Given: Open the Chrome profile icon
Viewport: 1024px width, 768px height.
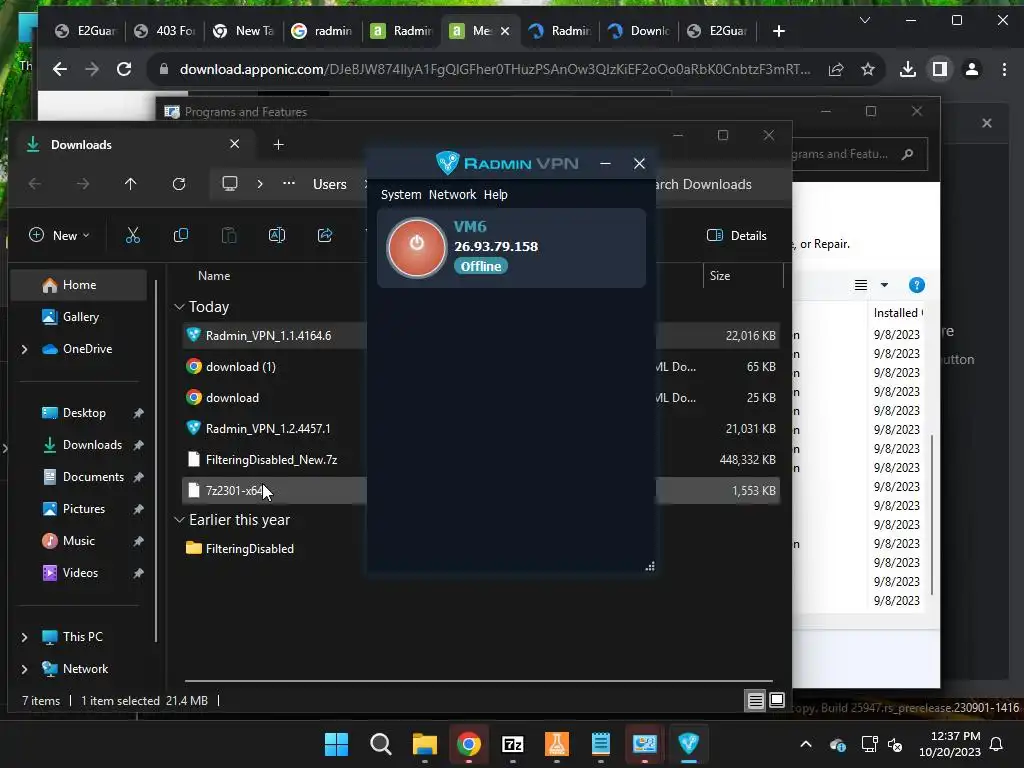Looking at the screenshot, I should click(x=972, y=69).
